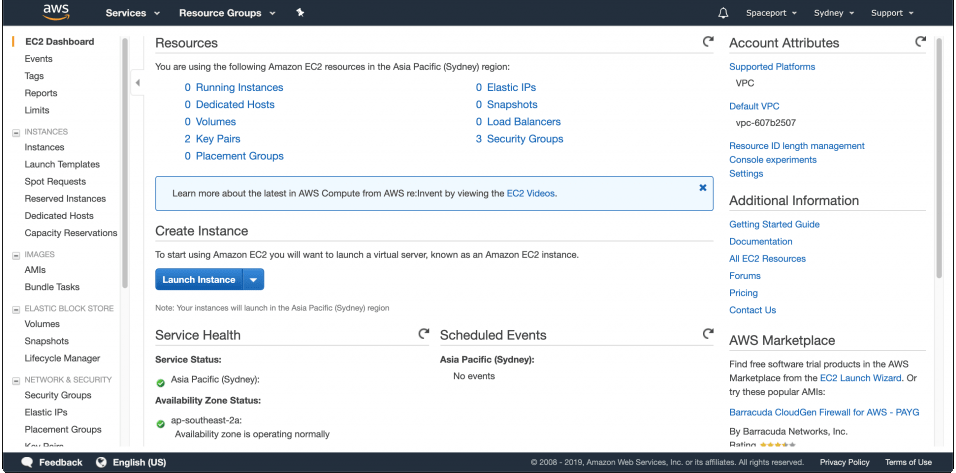Image resolution: width=956 pixels, height=473 pixels.
Task: Click the AWS logo home icon
Action: (x=56, y=12)
